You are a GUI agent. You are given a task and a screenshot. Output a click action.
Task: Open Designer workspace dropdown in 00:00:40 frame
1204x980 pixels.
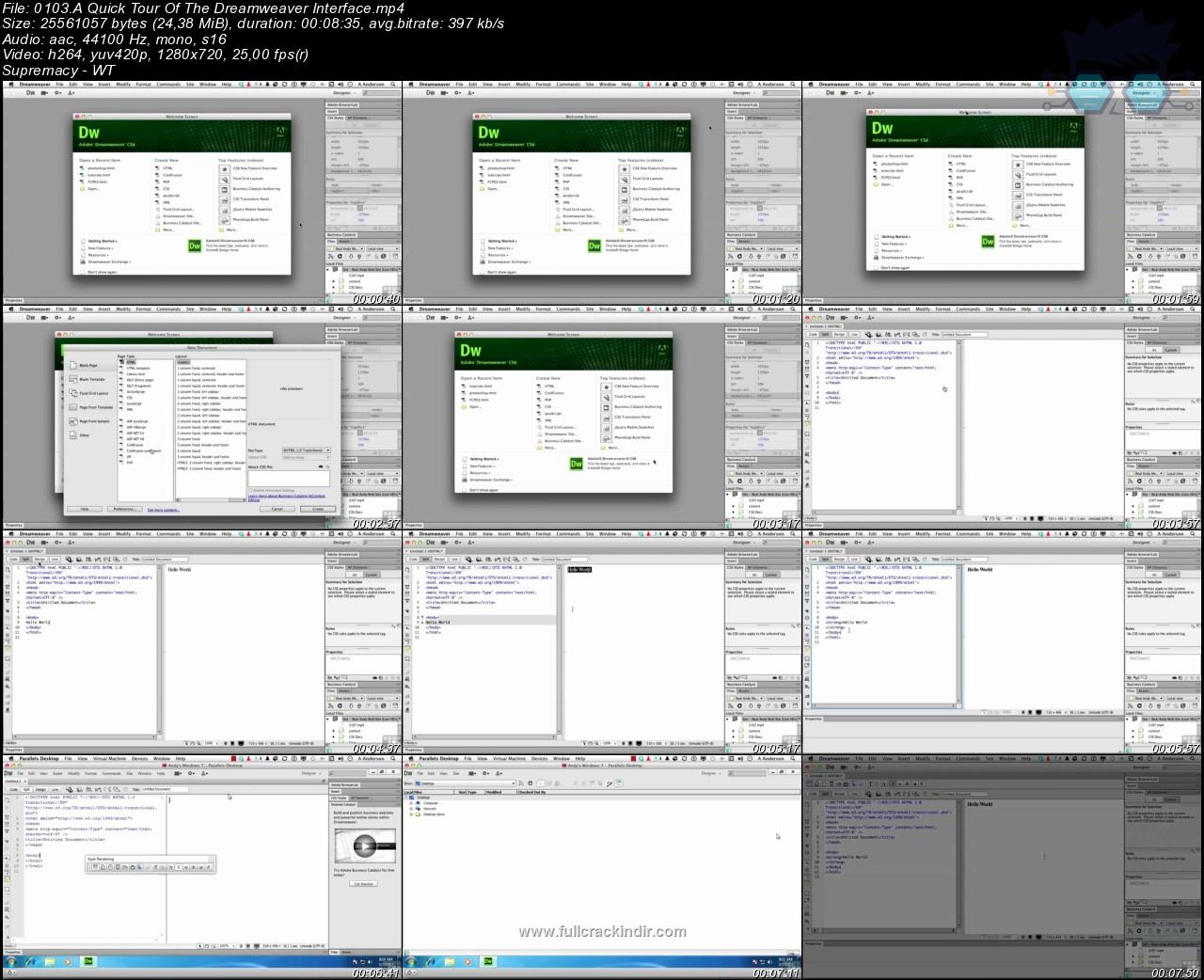tap(344, 93)
